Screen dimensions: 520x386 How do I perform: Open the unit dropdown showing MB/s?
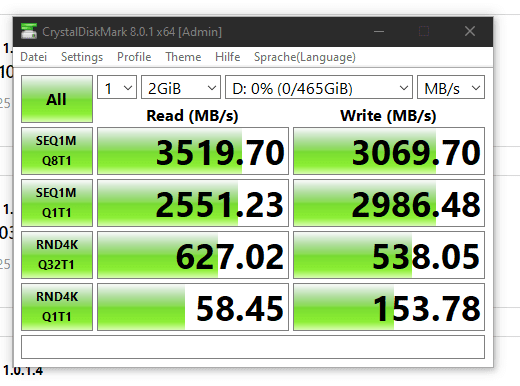click(451, 87)
